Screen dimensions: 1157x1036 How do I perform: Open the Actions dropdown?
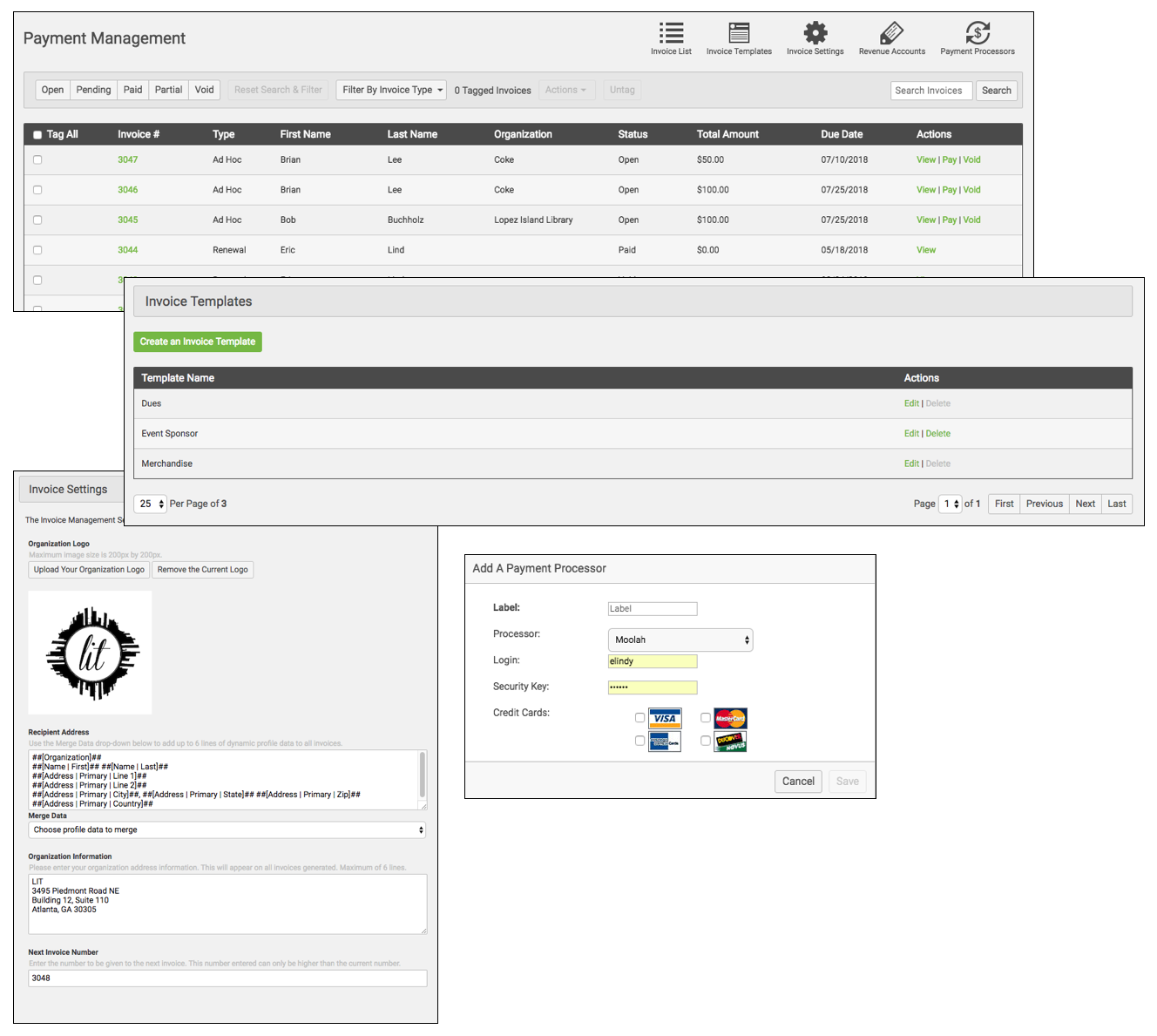566,90
